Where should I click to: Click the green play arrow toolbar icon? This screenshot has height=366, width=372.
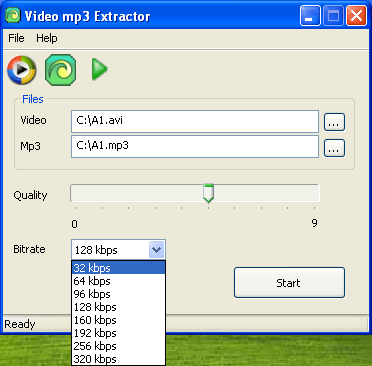[x=99, y=69]
